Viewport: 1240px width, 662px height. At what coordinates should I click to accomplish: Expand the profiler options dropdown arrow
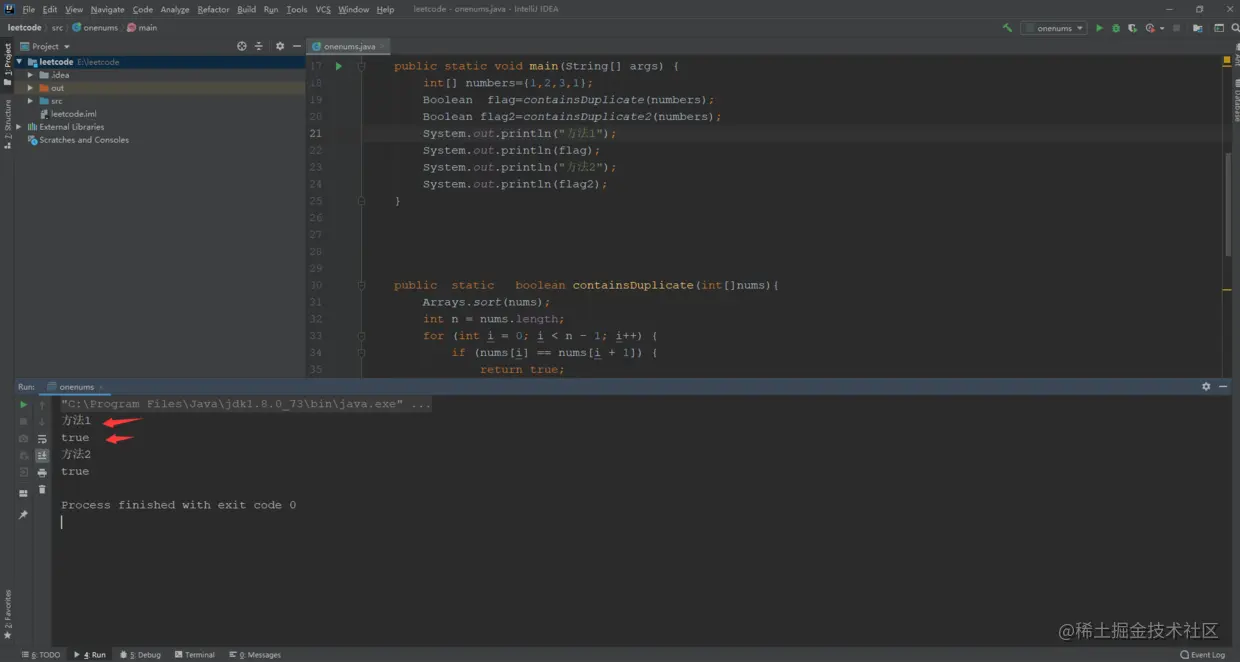(x=1161, y=28)
